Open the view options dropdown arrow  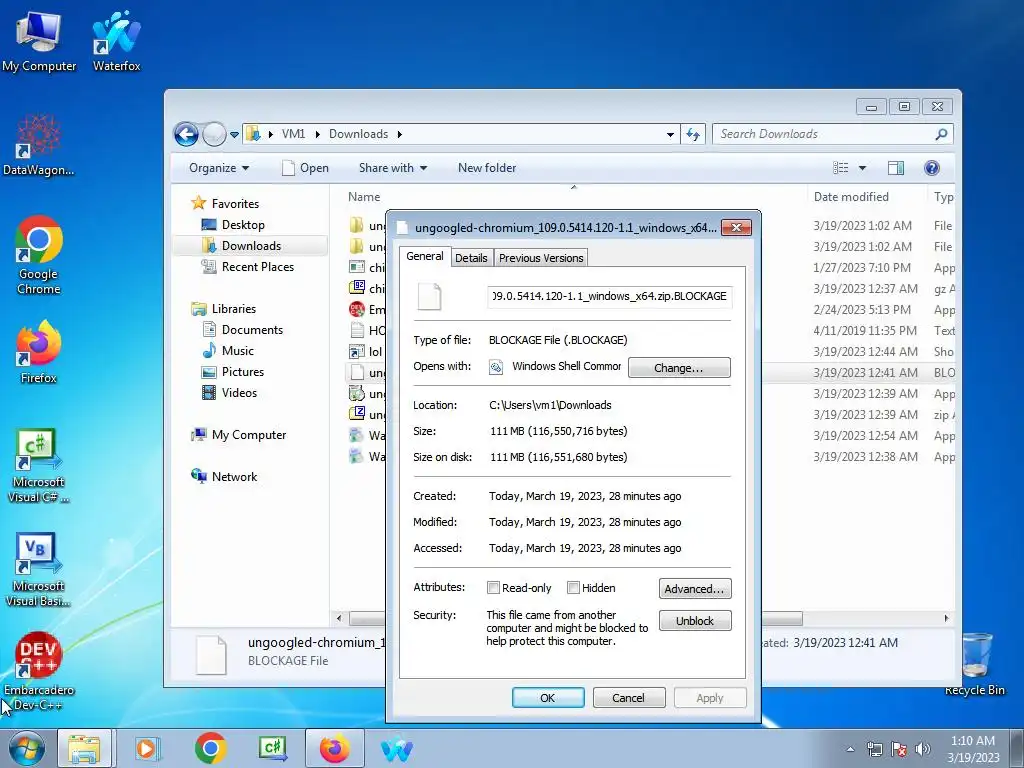862,168
